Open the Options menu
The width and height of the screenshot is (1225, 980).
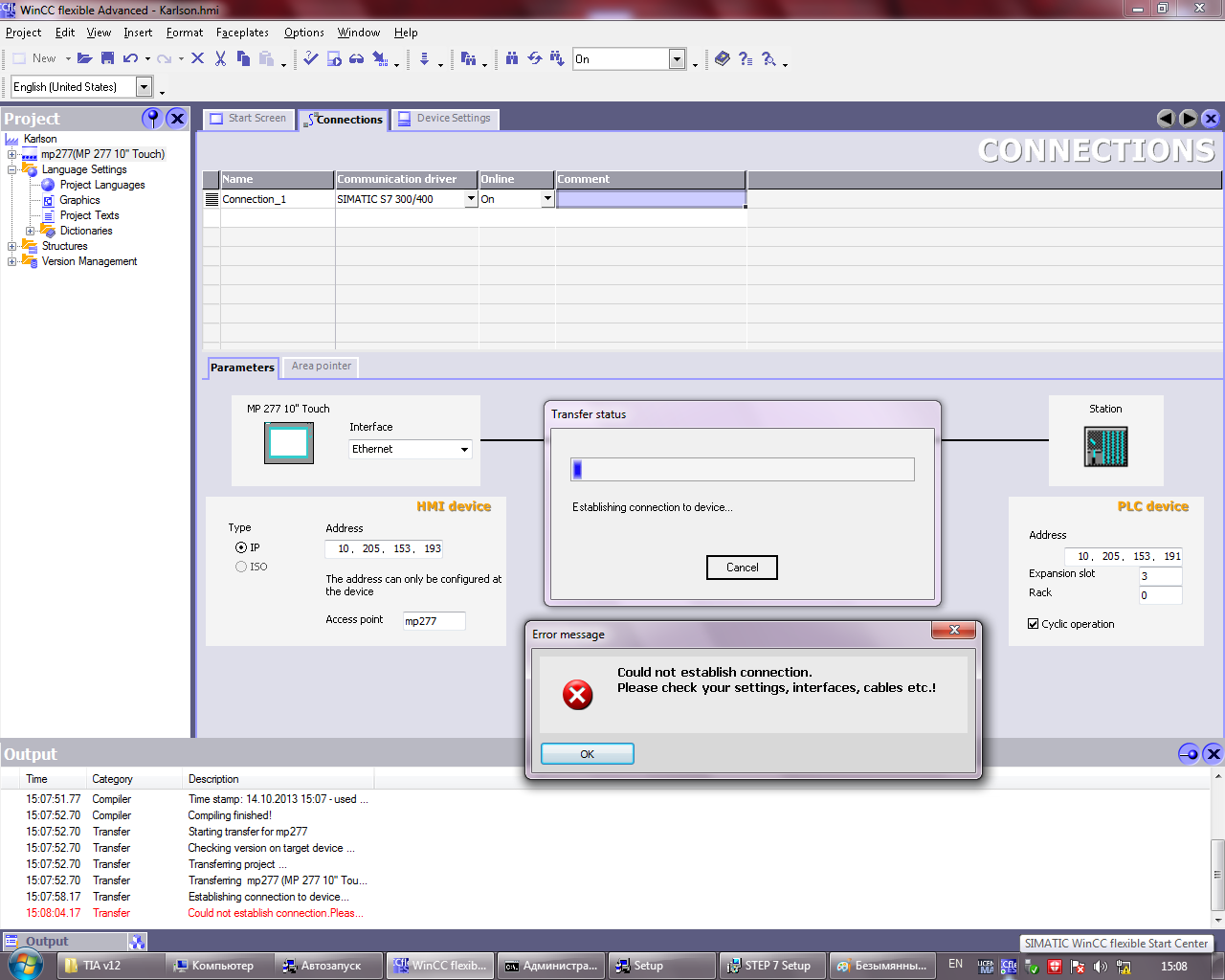tap(304, 33)
